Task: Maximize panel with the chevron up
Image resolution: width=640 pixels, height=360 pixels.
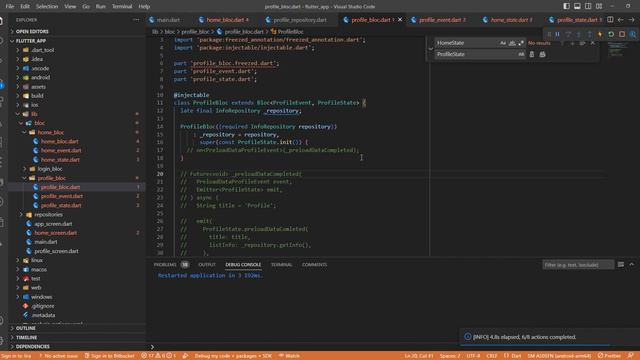Action: click(x=631, y=264)
